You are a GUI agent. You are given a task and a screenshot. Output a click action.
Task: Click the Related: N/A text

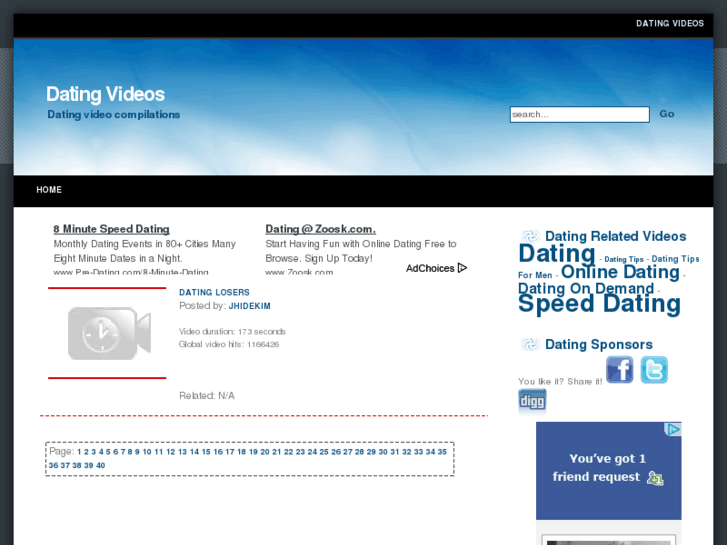tap(207, 396)
